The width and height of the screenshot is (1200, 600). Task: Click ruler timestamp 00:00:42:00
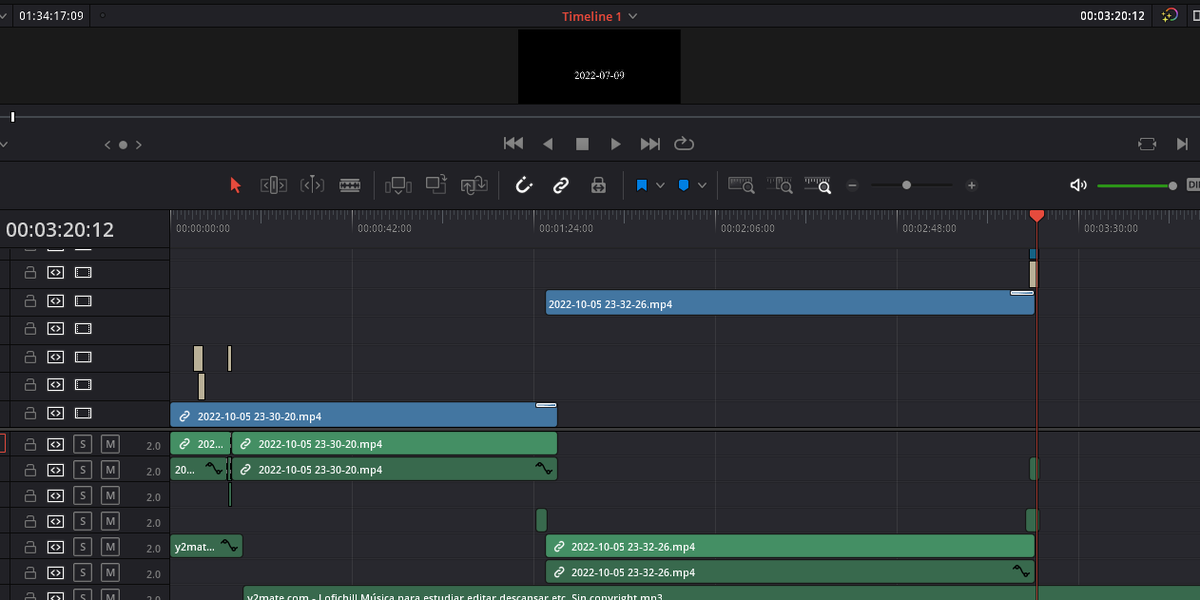pyautogui.click(x=384, y=228)
